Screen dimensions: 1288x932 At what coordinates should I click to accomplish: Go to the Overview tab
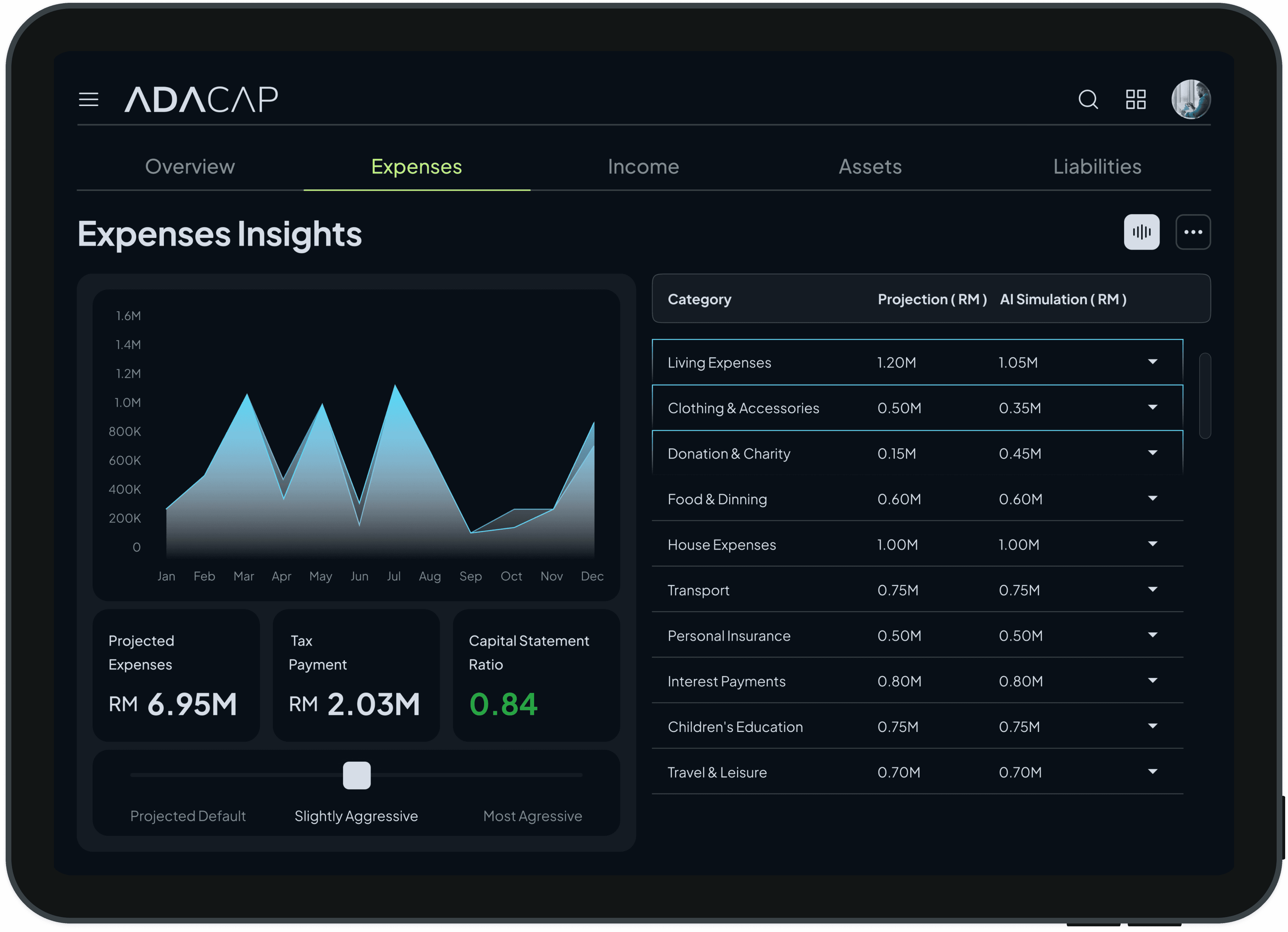[x=190, y=166]
